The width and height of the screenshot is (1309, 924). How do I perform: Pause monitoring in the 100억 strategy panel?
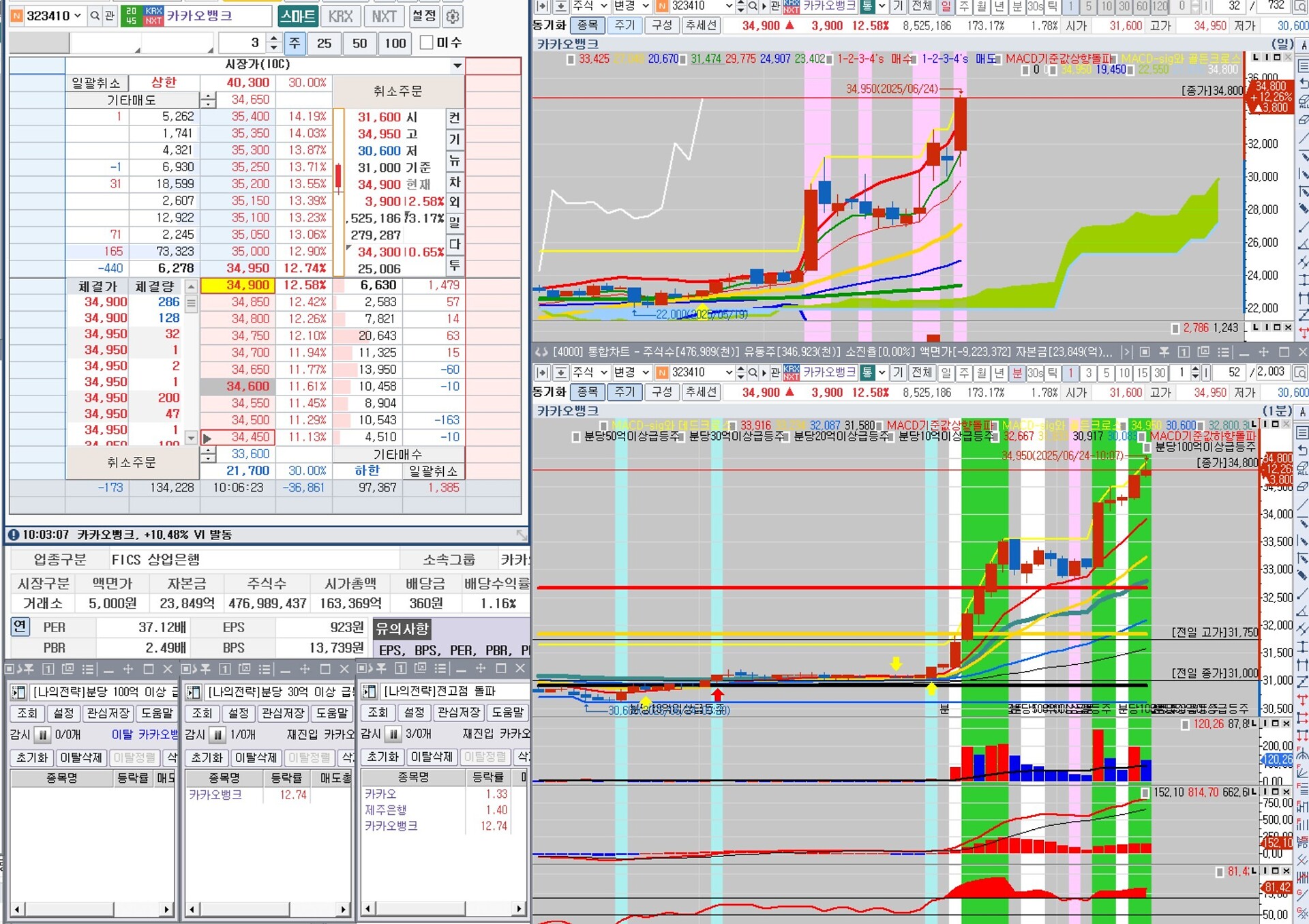tap(43, 734)
